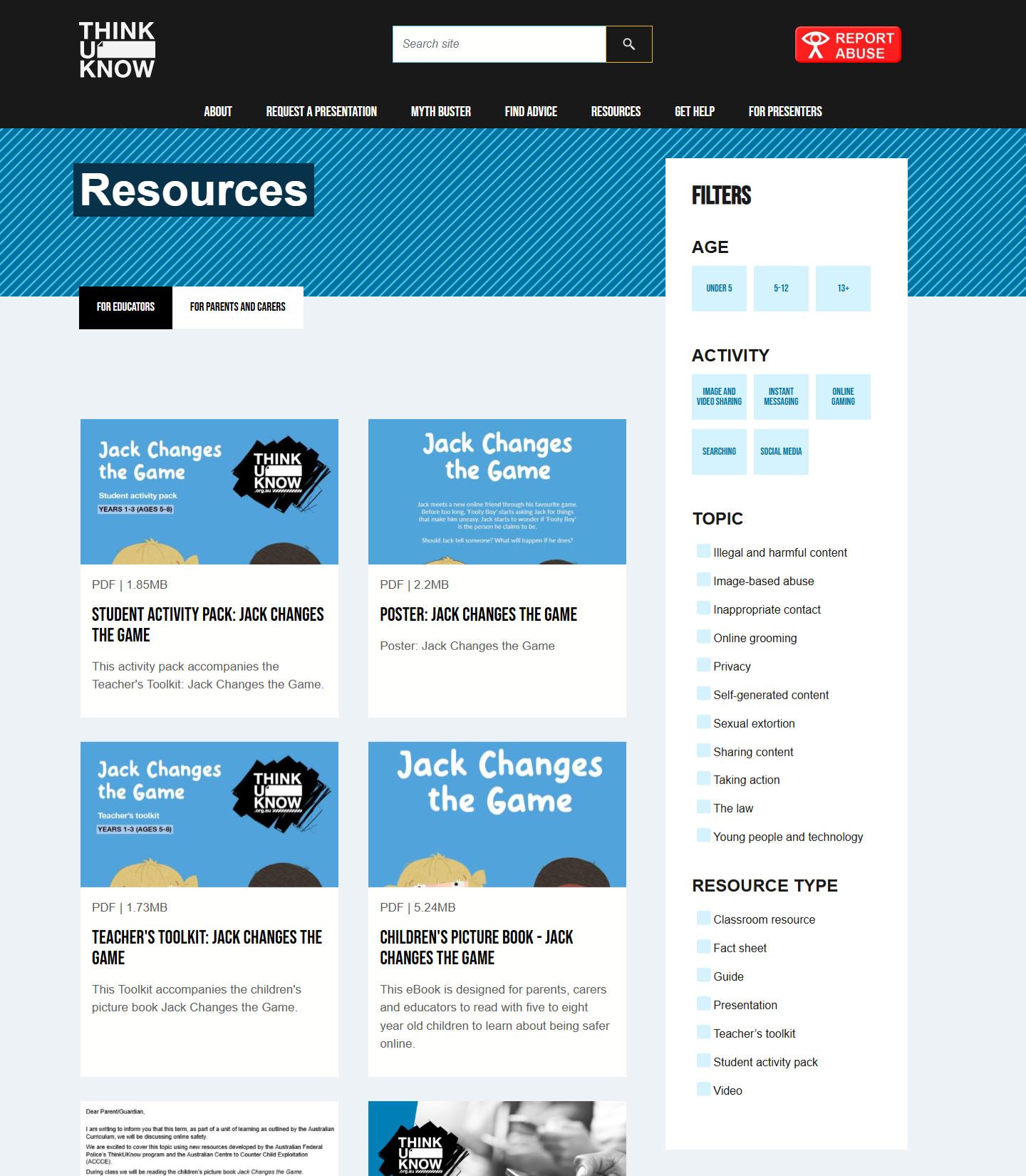Select the Searching activity filter
Image resolution: width=1026 pixels, height=1176 pixels.
coord(719,452)
